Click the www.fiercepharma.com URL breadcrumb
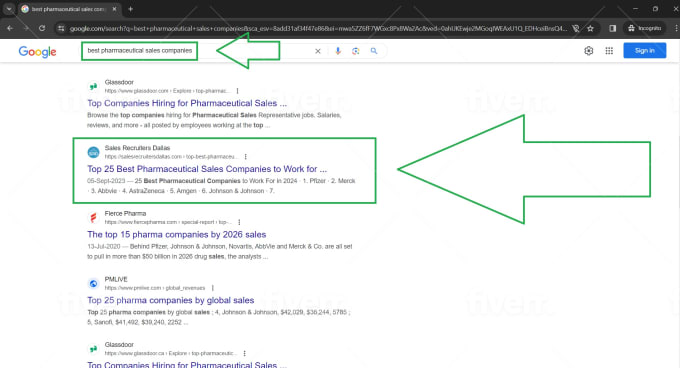 point(168,222)
